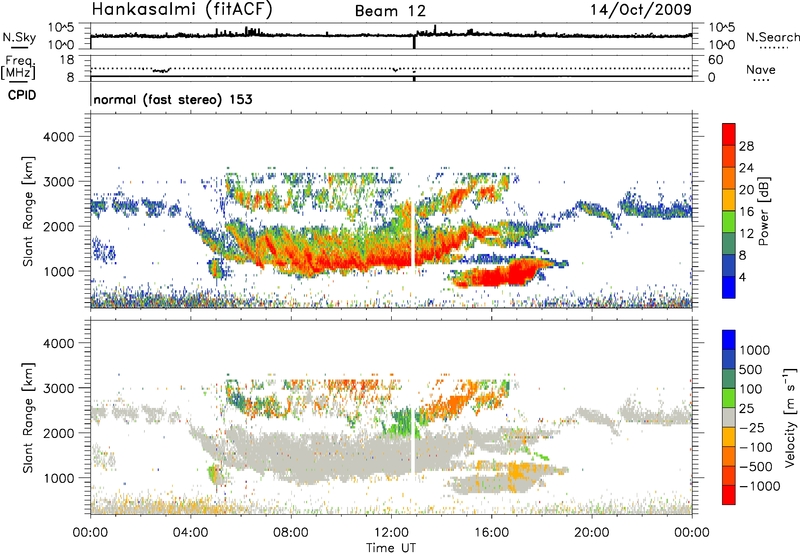
Task: Click the 18 tick on frequency axis
Action: pyautogui.click(x=67, y=60)
